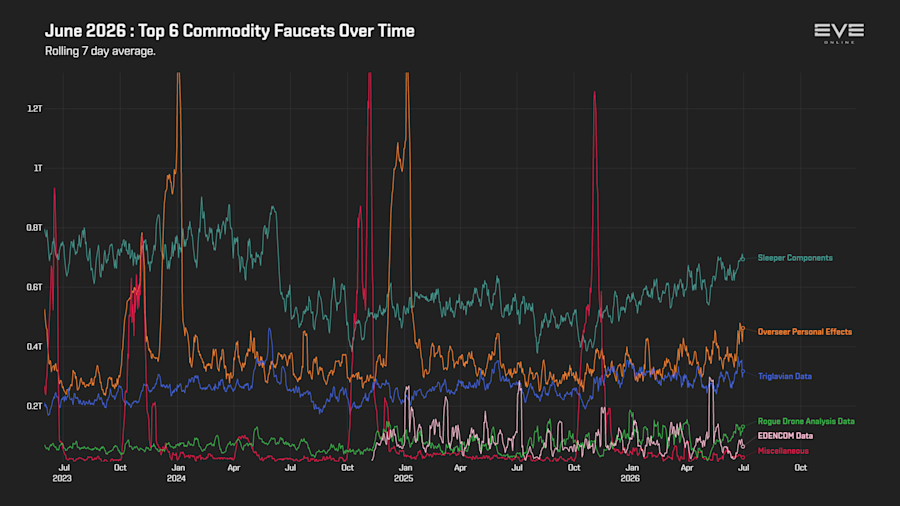This screenshot has height=506, width=900.
Task: Click the EVE Online logo
Action: tap(839, 33)
